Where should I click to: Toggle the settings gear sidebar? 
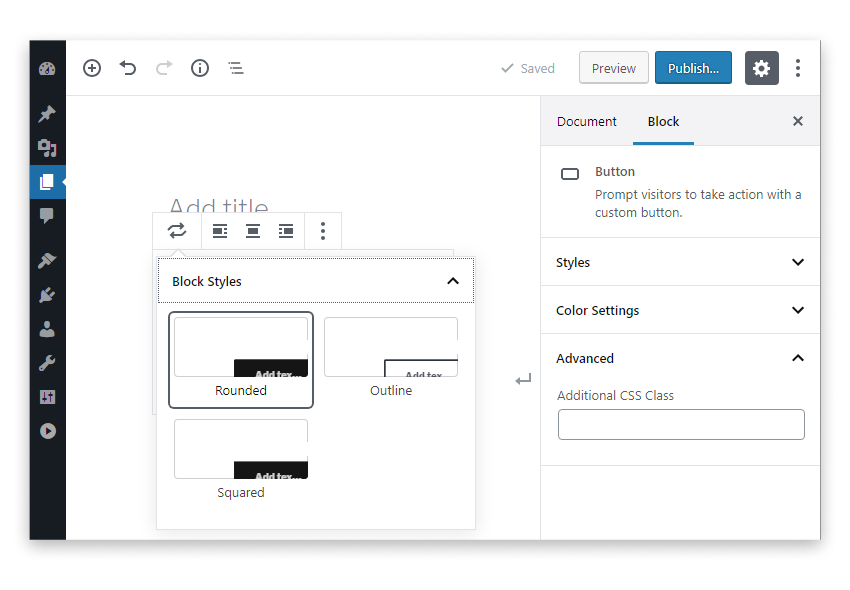(x=761, y=68)
